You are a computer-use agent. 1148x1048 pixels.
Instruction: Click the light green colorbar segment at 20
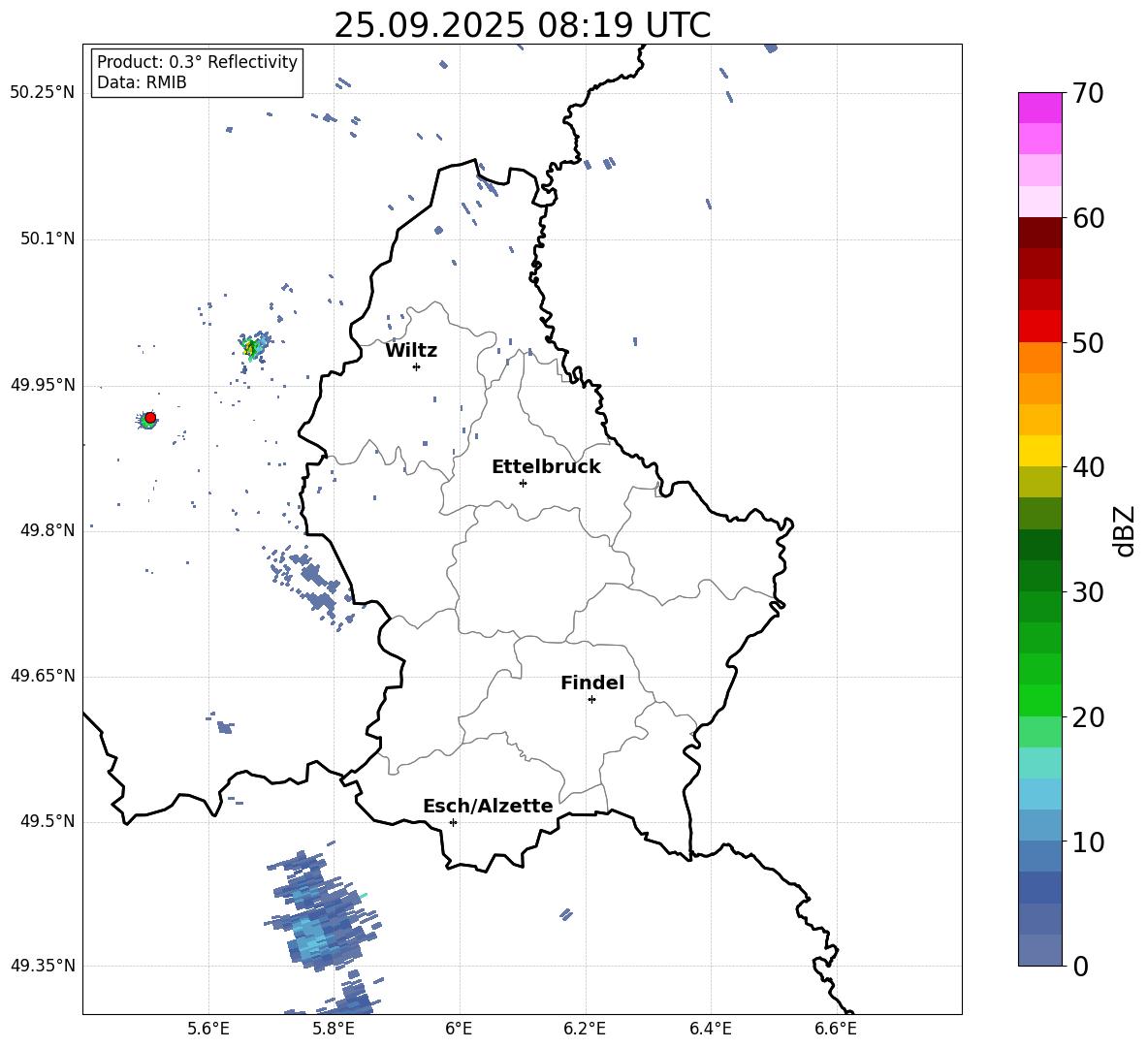click(x=1039, y=731)
